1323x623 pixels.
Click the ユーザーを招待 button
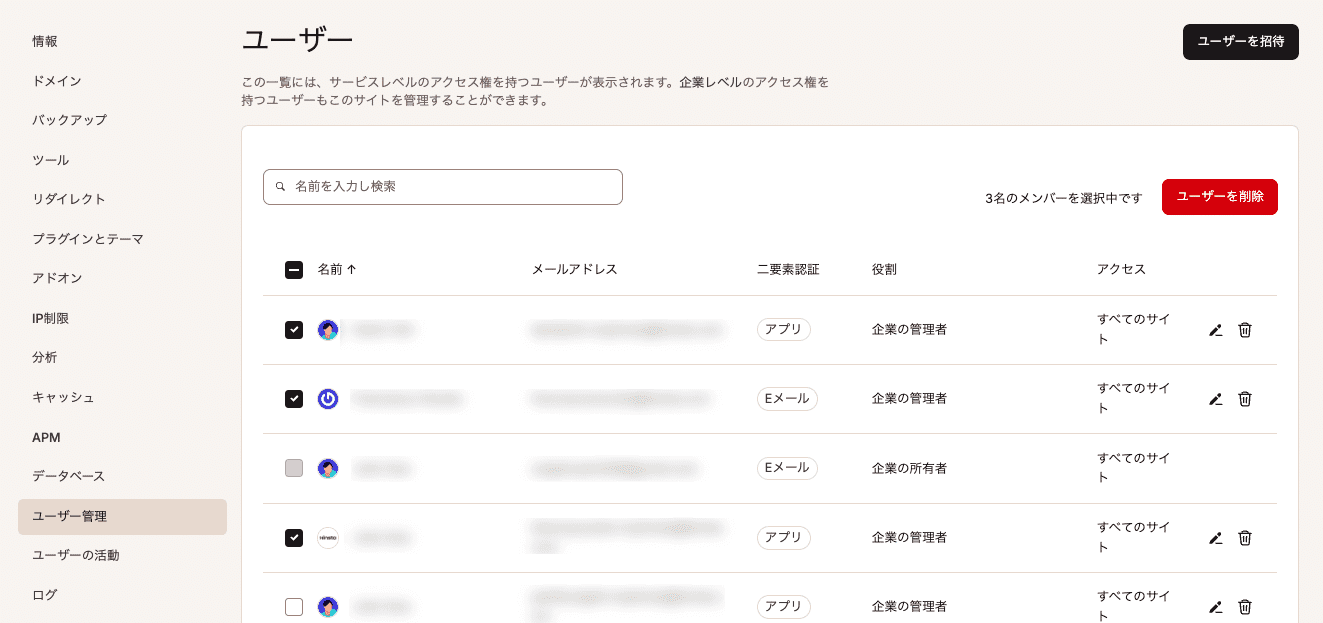[x=1240, y=42]
